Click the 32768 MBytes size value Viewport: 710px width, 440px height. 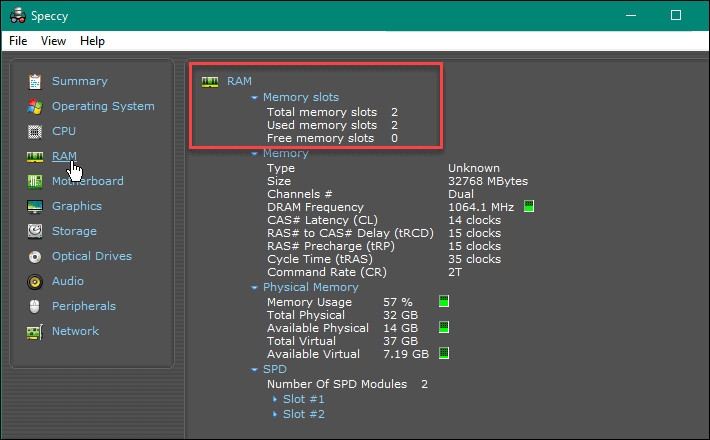pyautogui.click(x=488, y=182)
